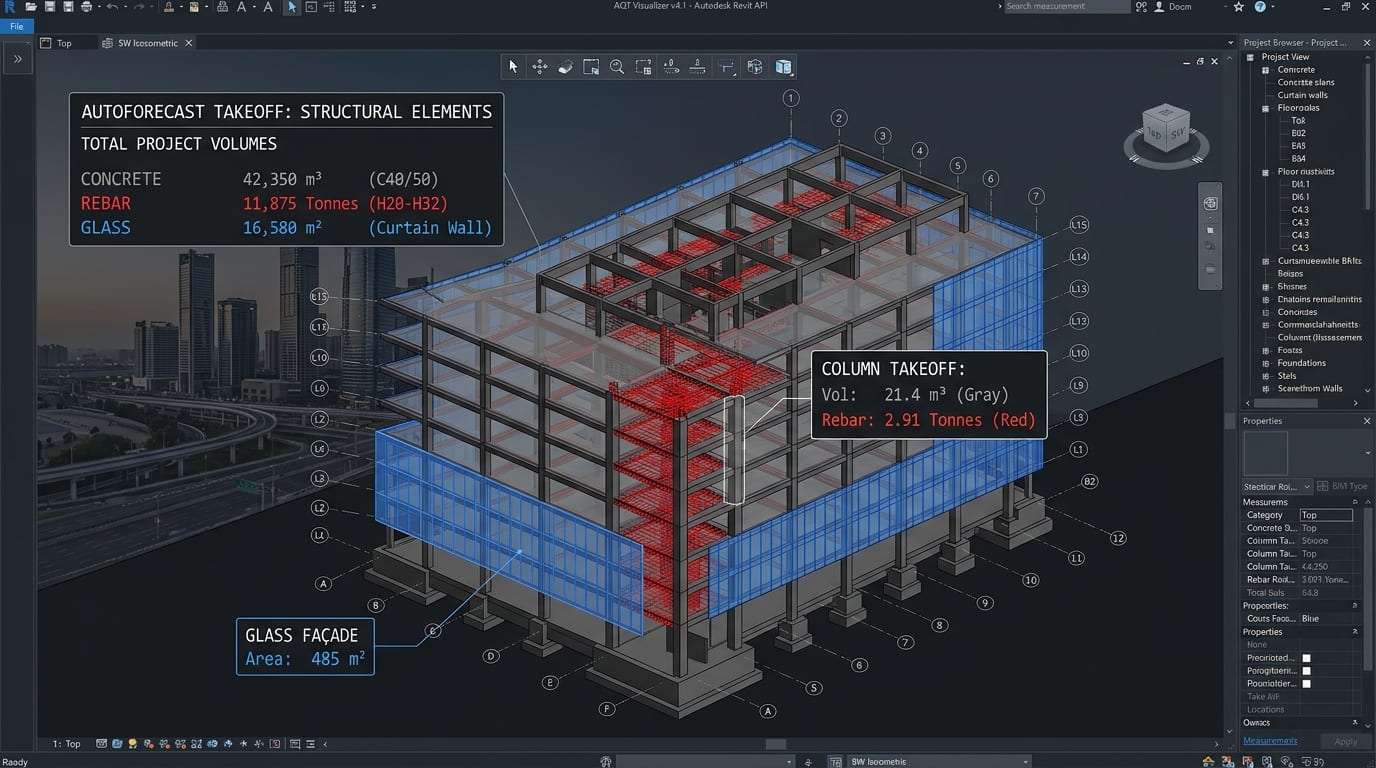Click the Revit R application logo
This screenshot has height=768, width=1376.
9,7
